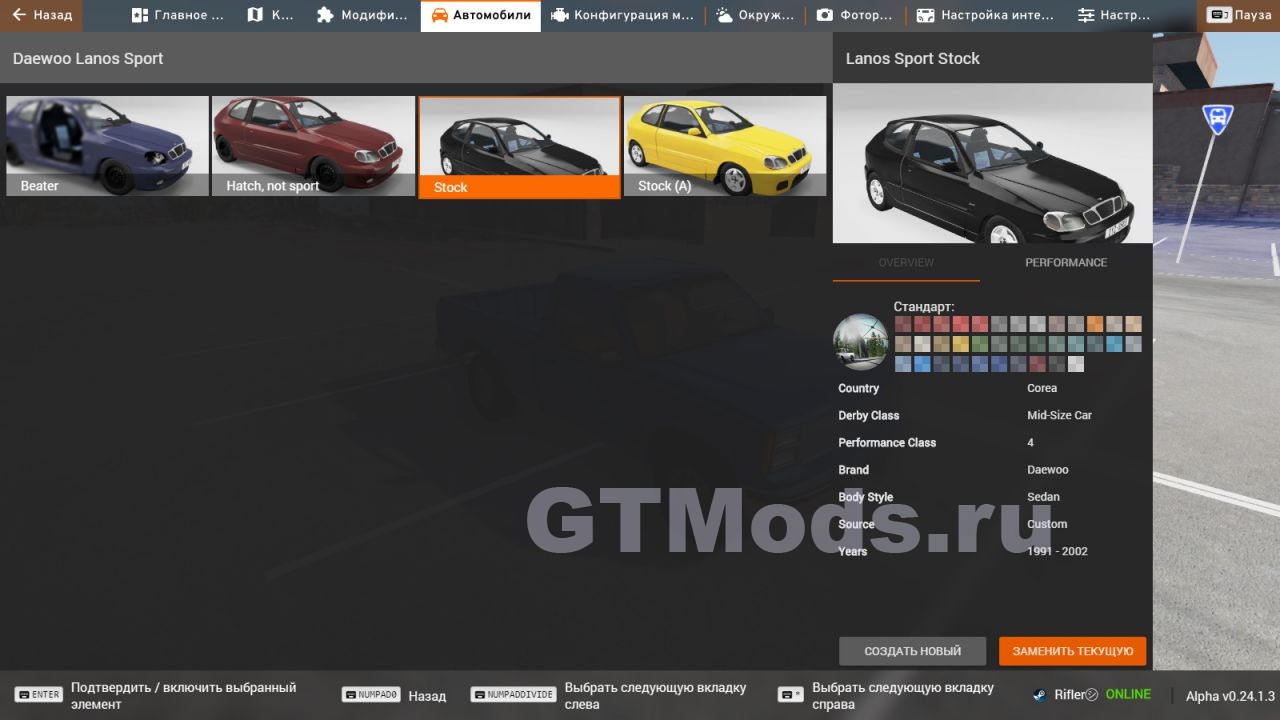Click the large Lanos Sport Stock preview image
Viewport: 1280px width, 720px height.
(992, 163)
